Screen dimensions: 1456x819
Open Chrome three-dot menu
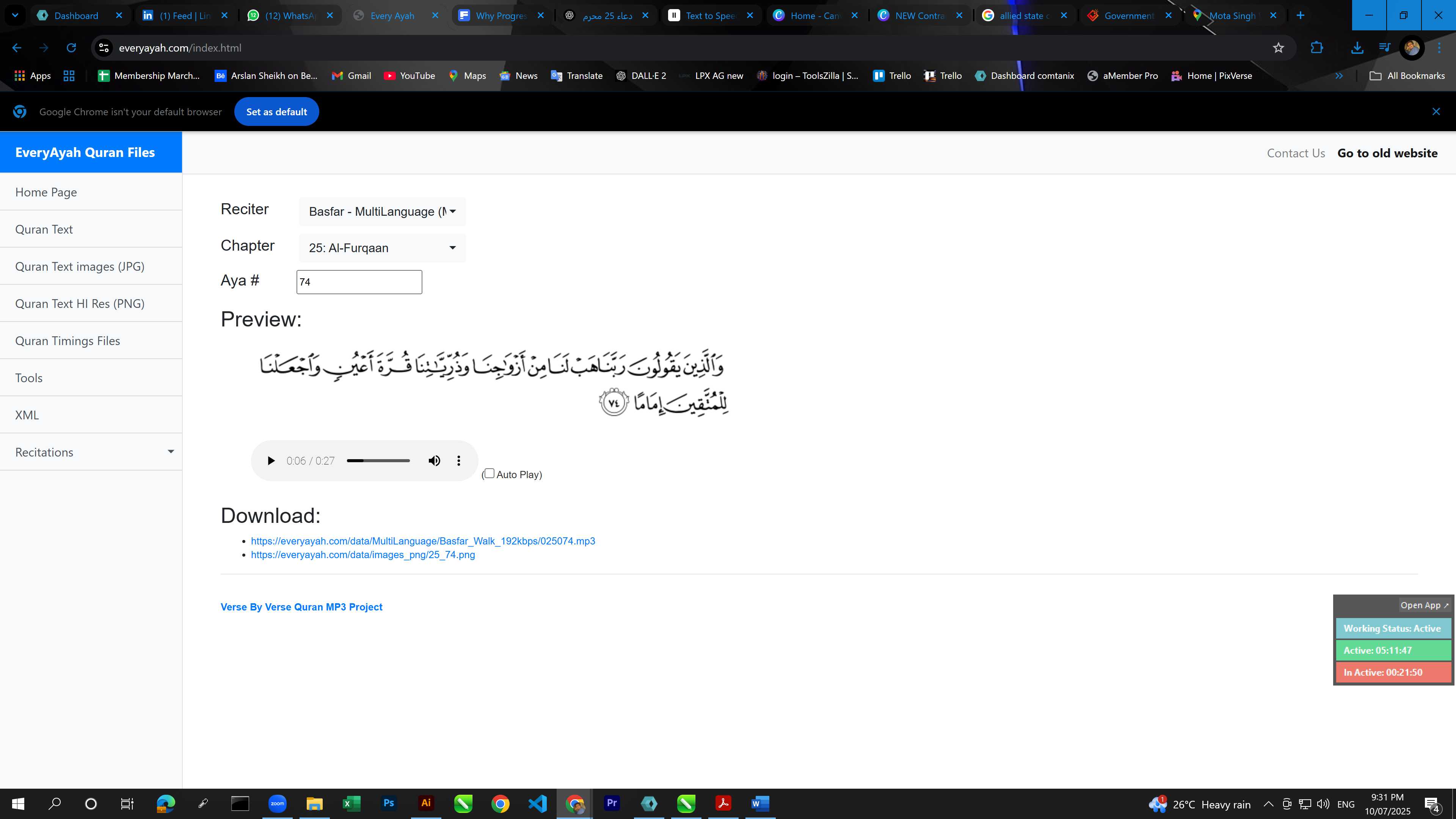[1439, 48]
